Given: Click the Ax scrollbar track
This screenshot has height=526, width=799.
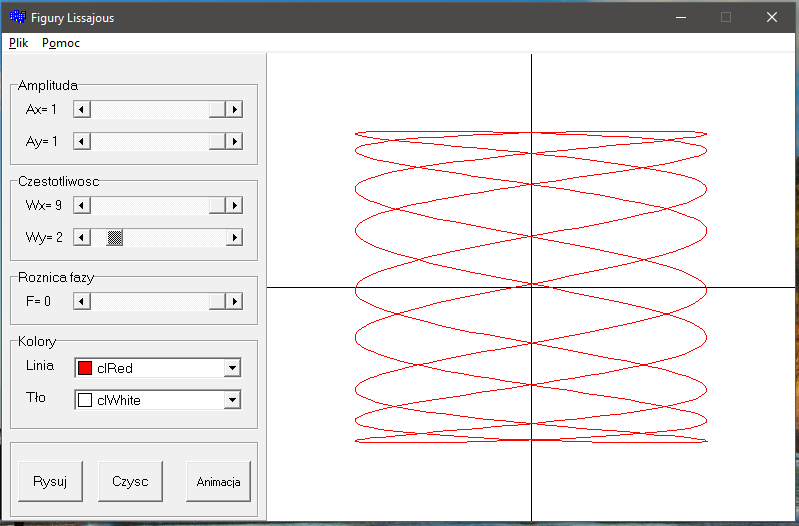Looking at the screenshot, I should 150,109.
